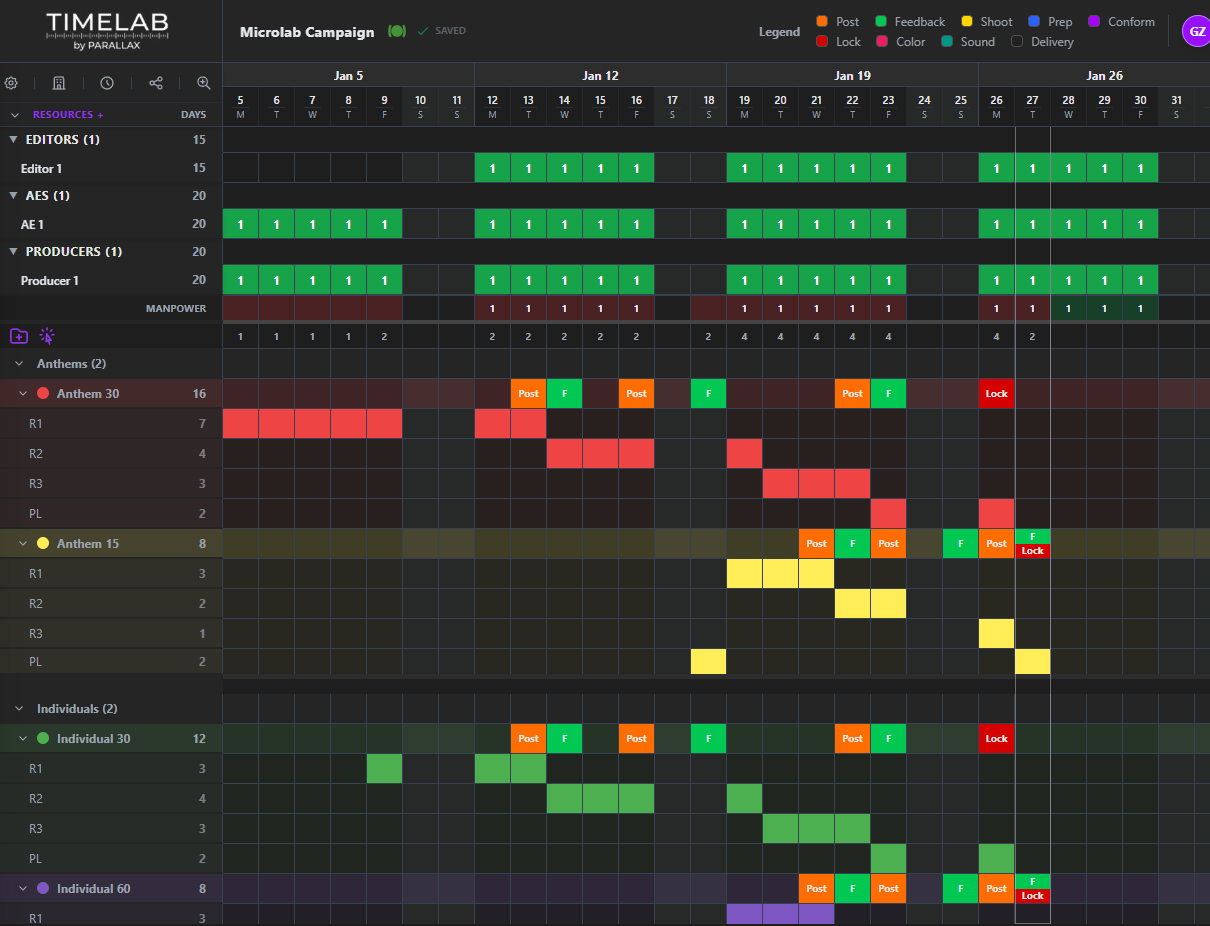The image size is (1210, 926).
Task: Select the building icon in the top toolbar
Action: (x=58, y=83)
